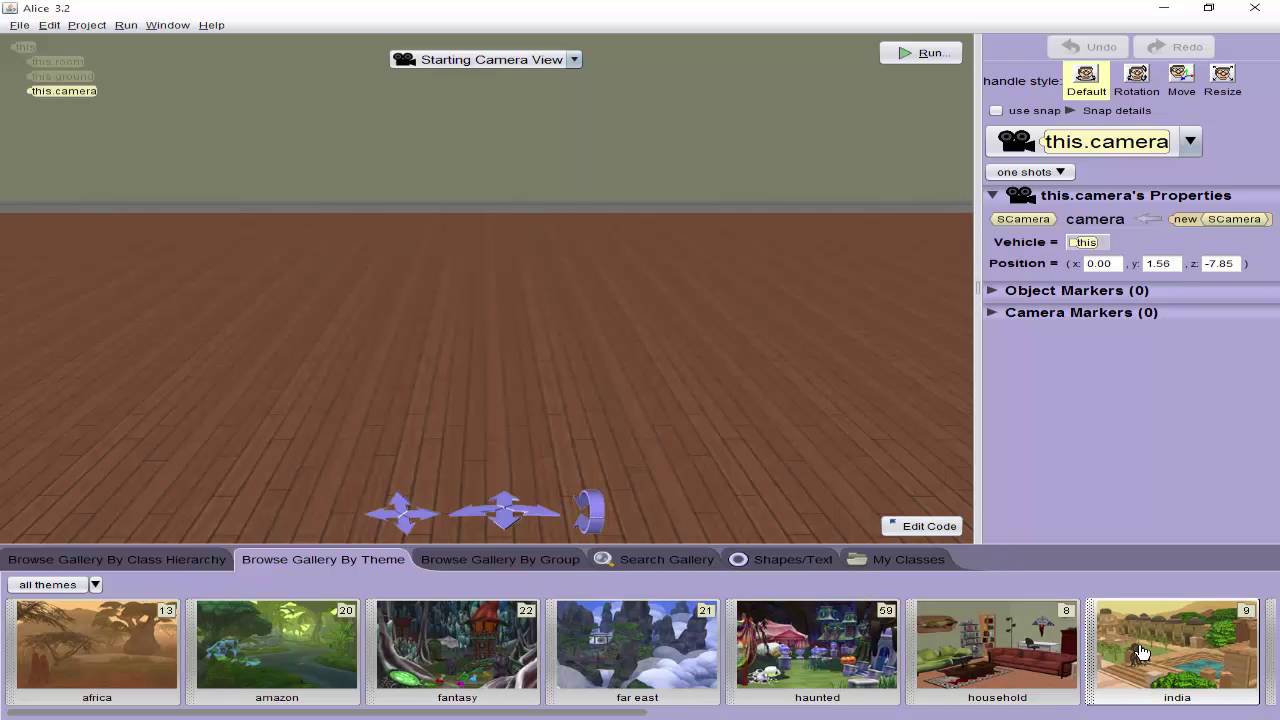This screenshot has height=720, width=1280.
Task: Switch to Browse Gallery By Group tab
Action: click(500, 559)
